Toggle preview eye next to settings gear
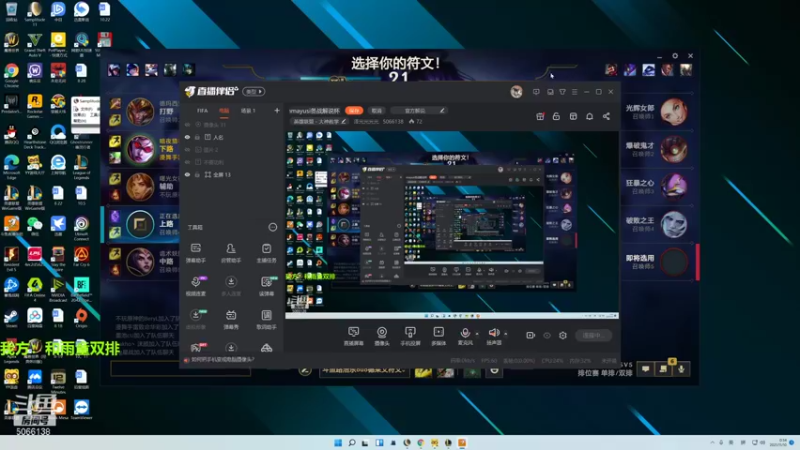Screen dimensions: 800x450 [x=547, y=335]
